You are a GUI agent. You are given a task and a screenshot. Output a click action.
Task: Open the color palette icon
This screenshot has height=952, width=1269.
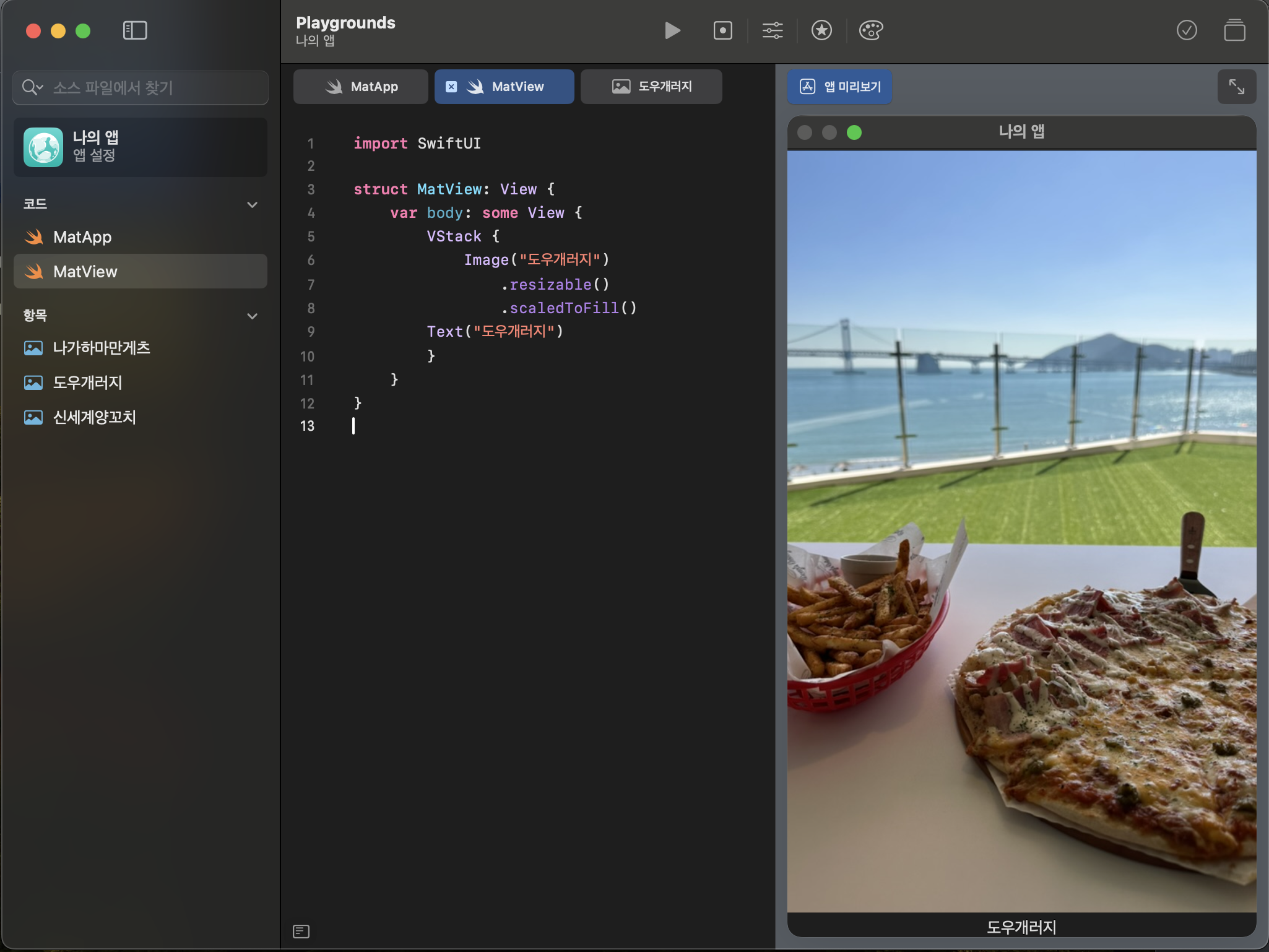[x=870, y=30]
